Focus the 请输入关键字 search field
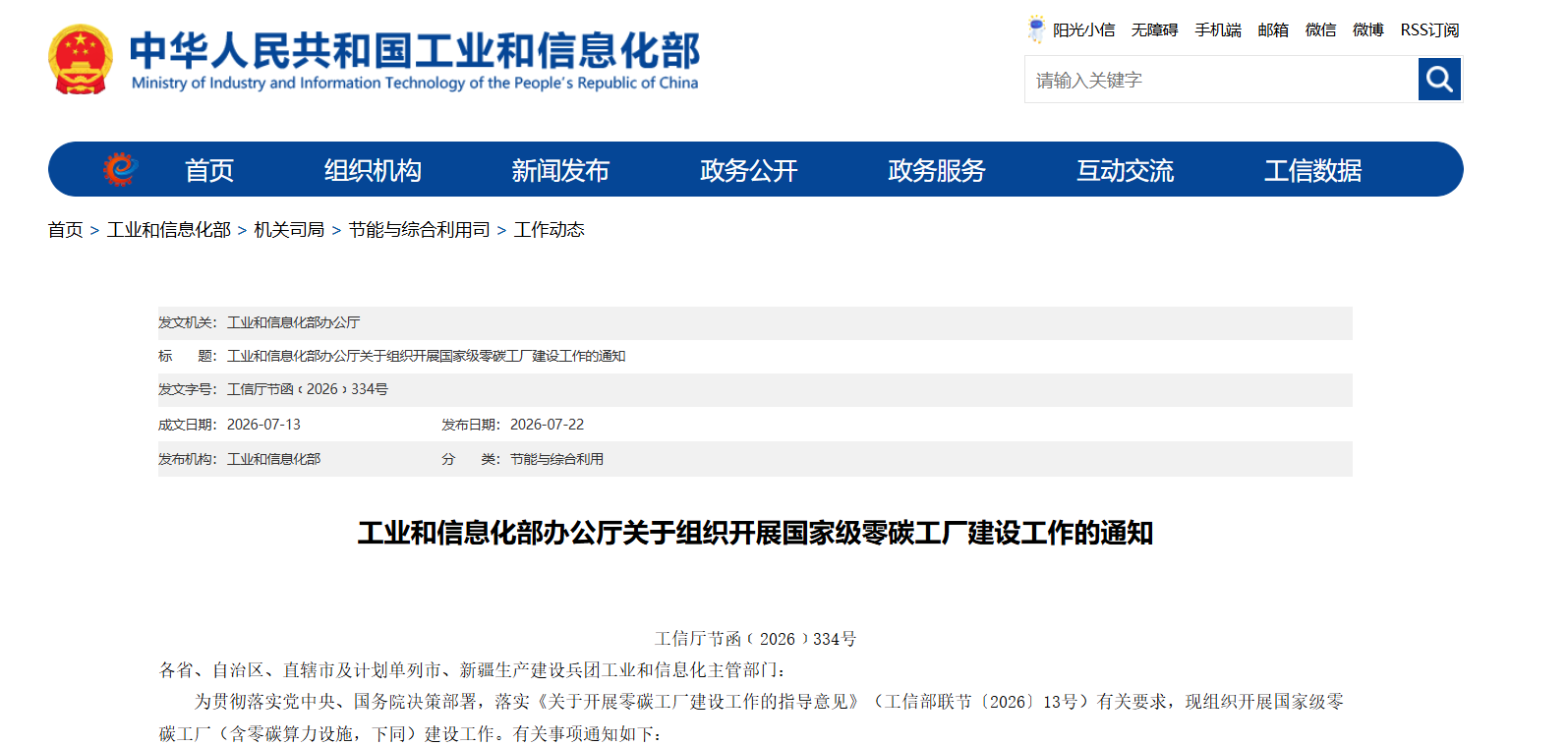This screenshot has height=746, width=1568. [1221, 80]
